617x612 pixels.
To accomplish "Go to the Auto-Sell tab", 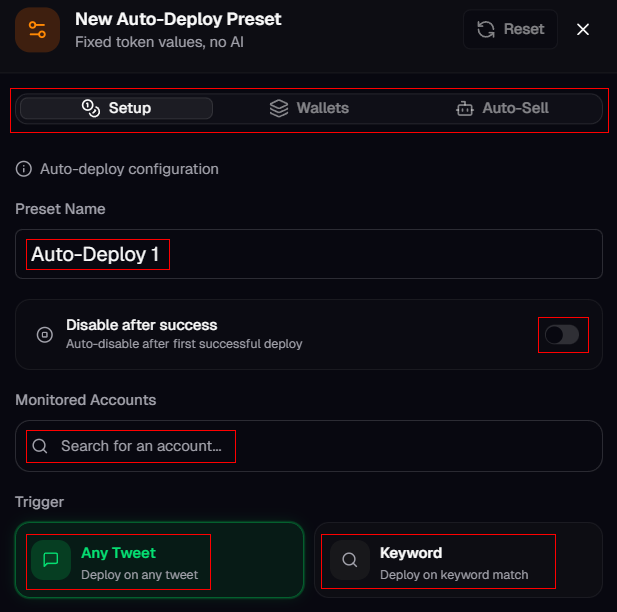I will [x=502, y=108].
